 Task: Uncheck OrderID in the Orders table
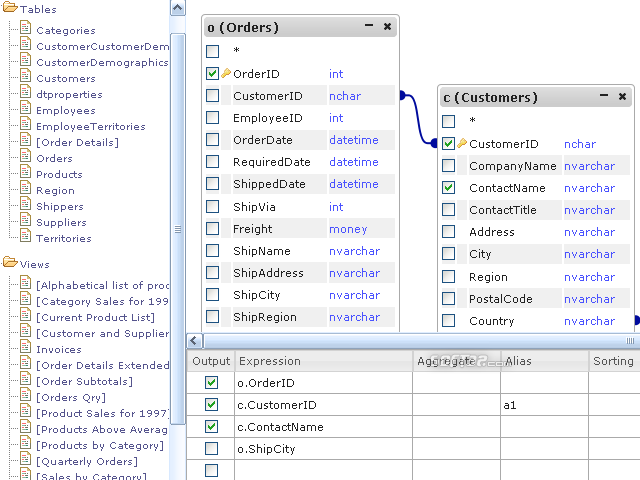click(x=212, y=73)
